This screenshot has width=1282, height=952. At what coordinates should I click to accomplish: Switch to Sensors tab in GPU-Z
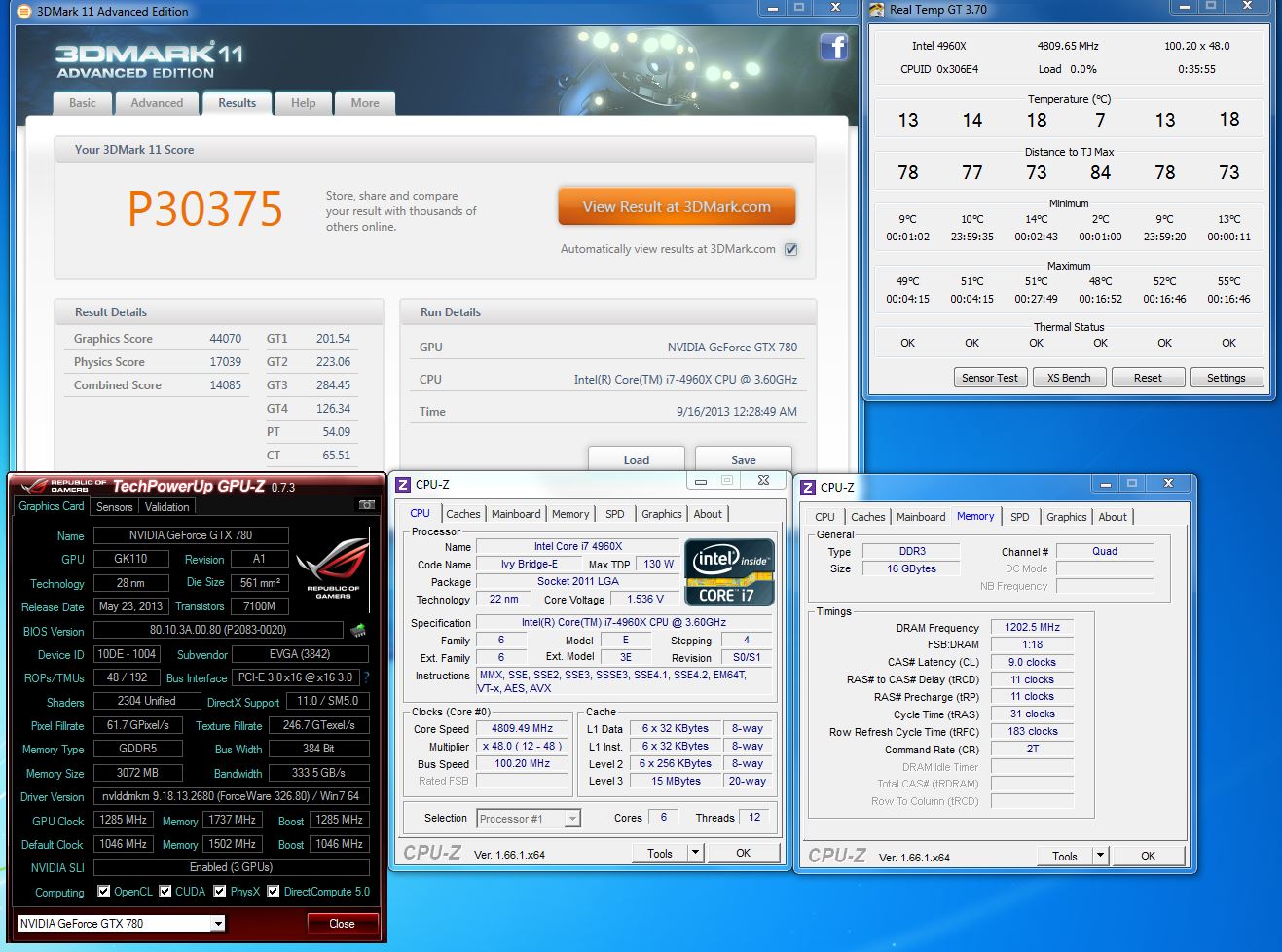click(114, 506)
